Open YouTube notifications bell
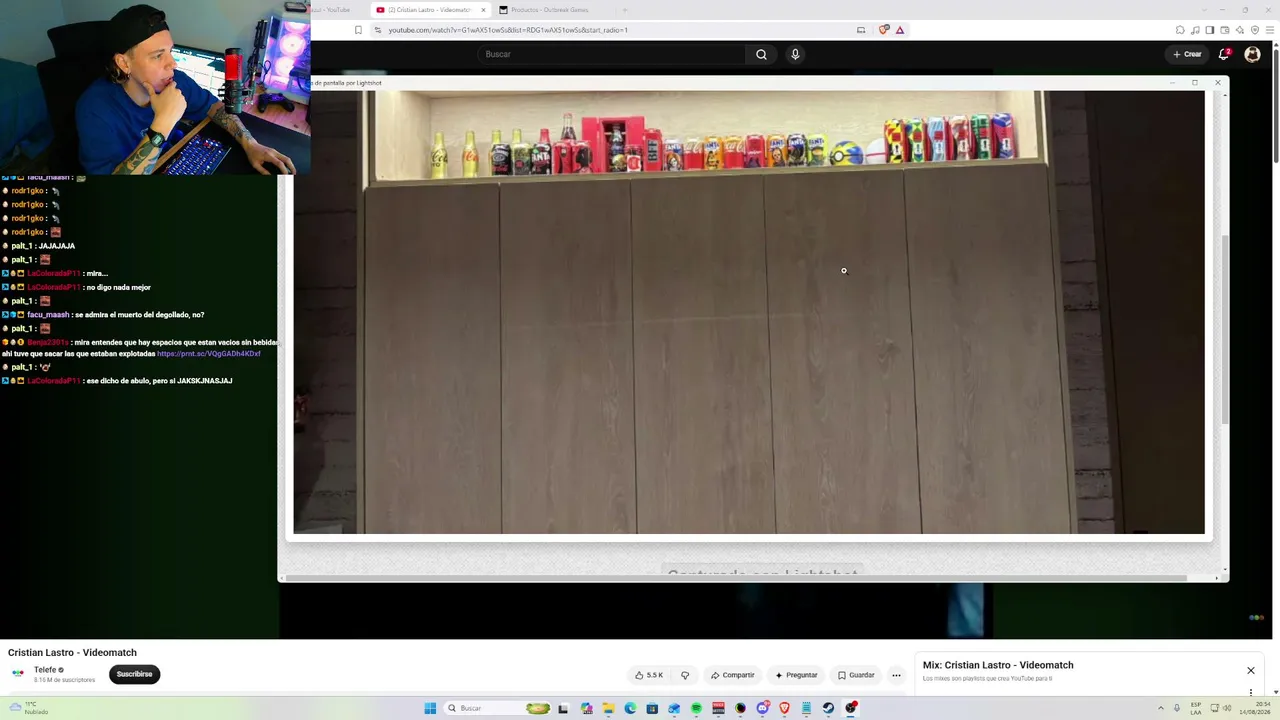 click(x=1224, y=54)
